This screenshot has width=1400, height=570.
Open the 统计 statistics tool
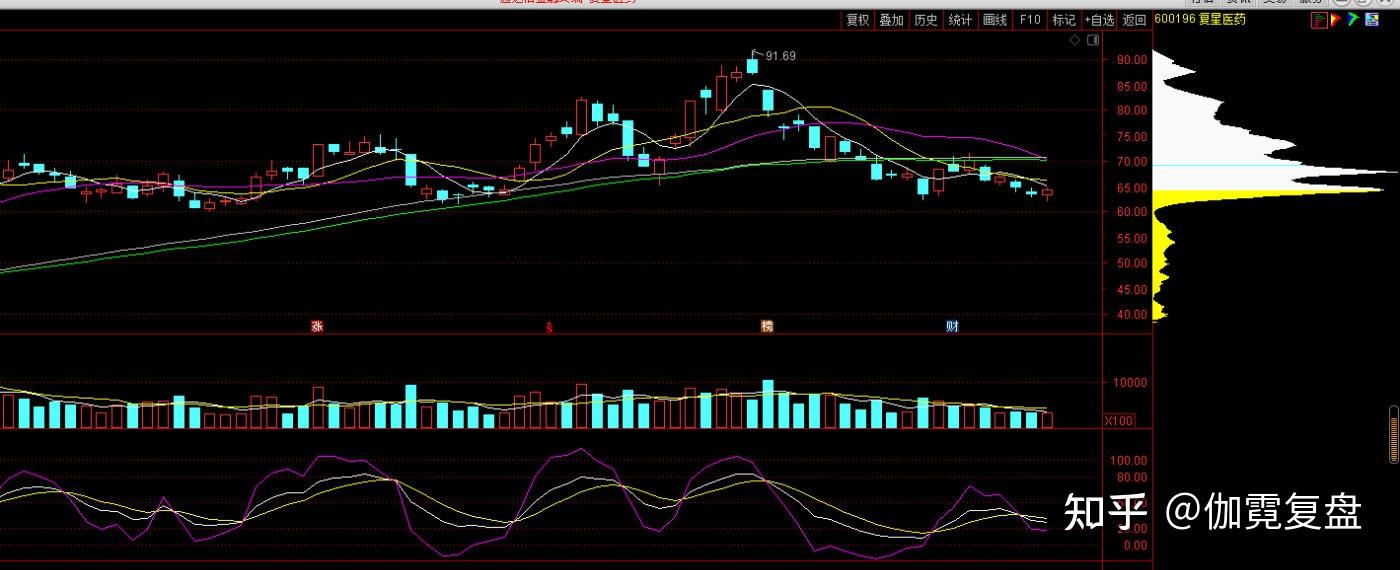click(x=960, y=20)
